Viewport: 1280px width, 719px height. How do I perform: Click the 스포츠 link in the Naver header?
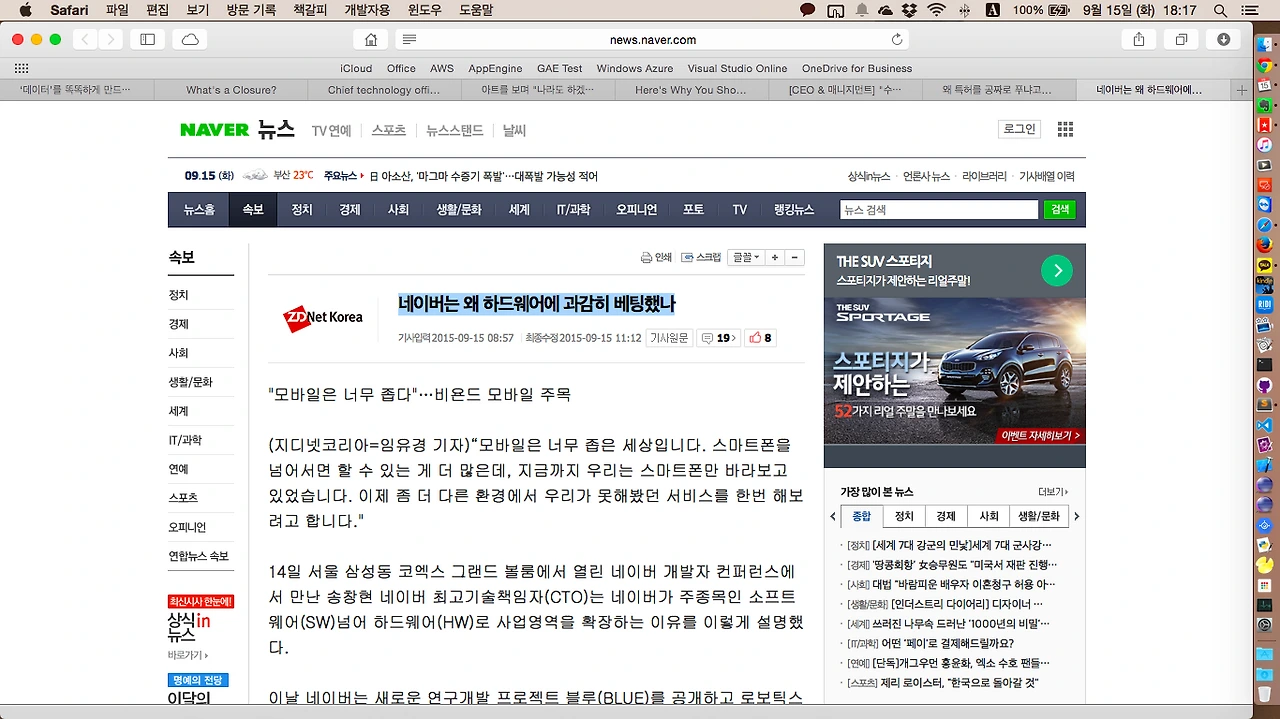389,131
